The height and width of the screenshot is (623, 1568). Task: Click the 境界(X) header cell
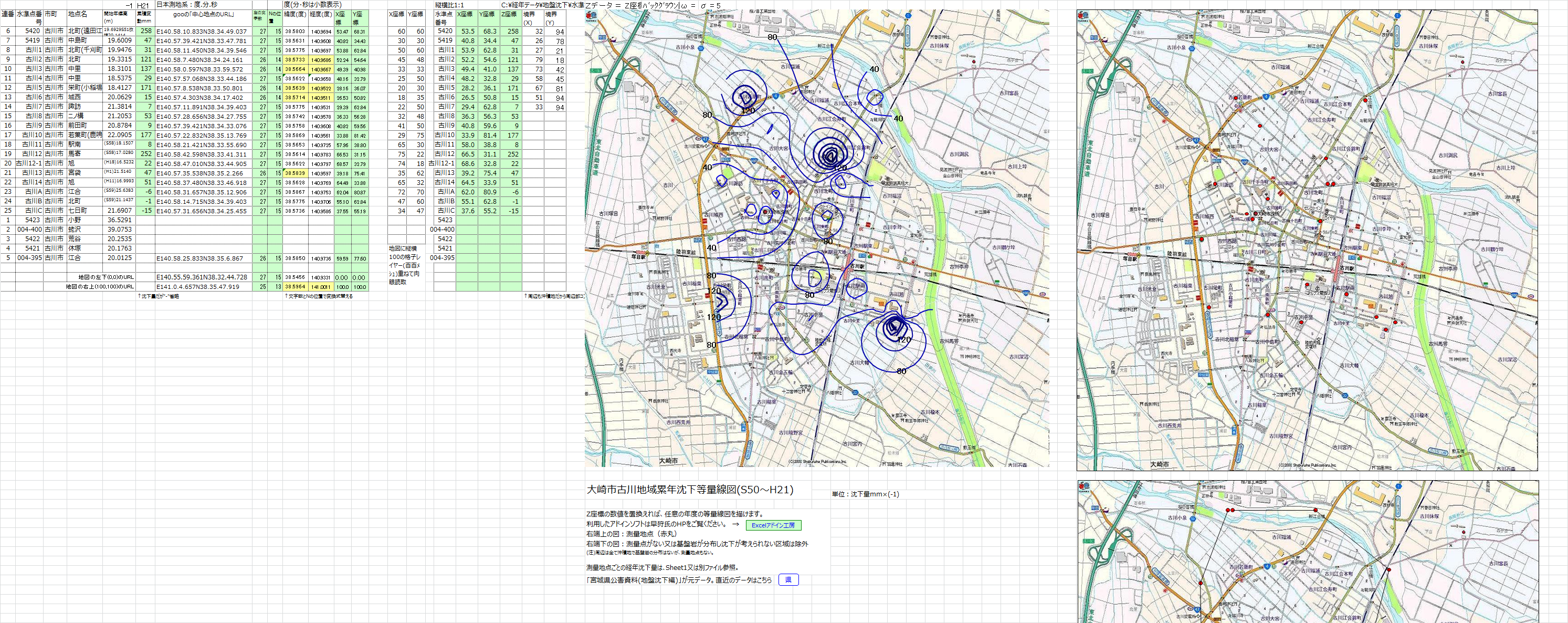(533, 18)
